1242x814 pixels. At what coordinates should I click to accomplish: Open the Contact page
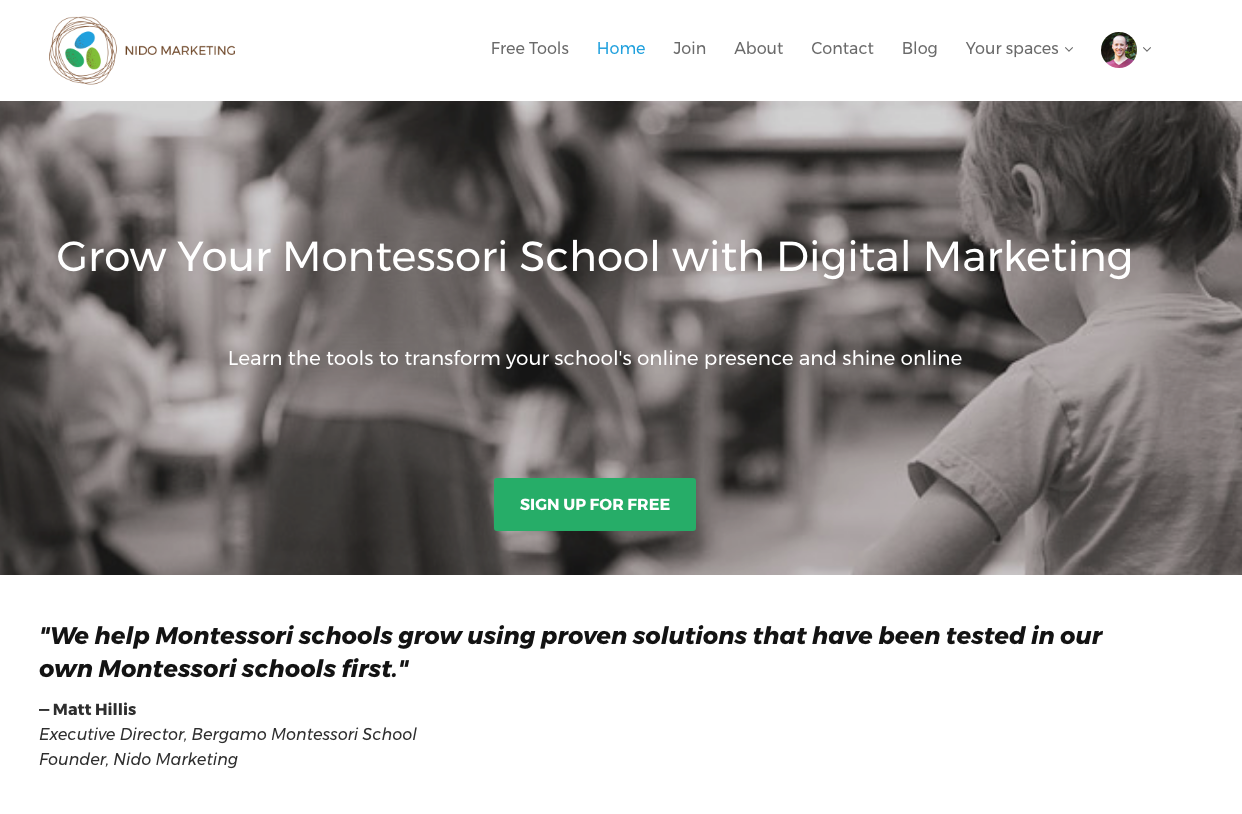tap(842, 49)
